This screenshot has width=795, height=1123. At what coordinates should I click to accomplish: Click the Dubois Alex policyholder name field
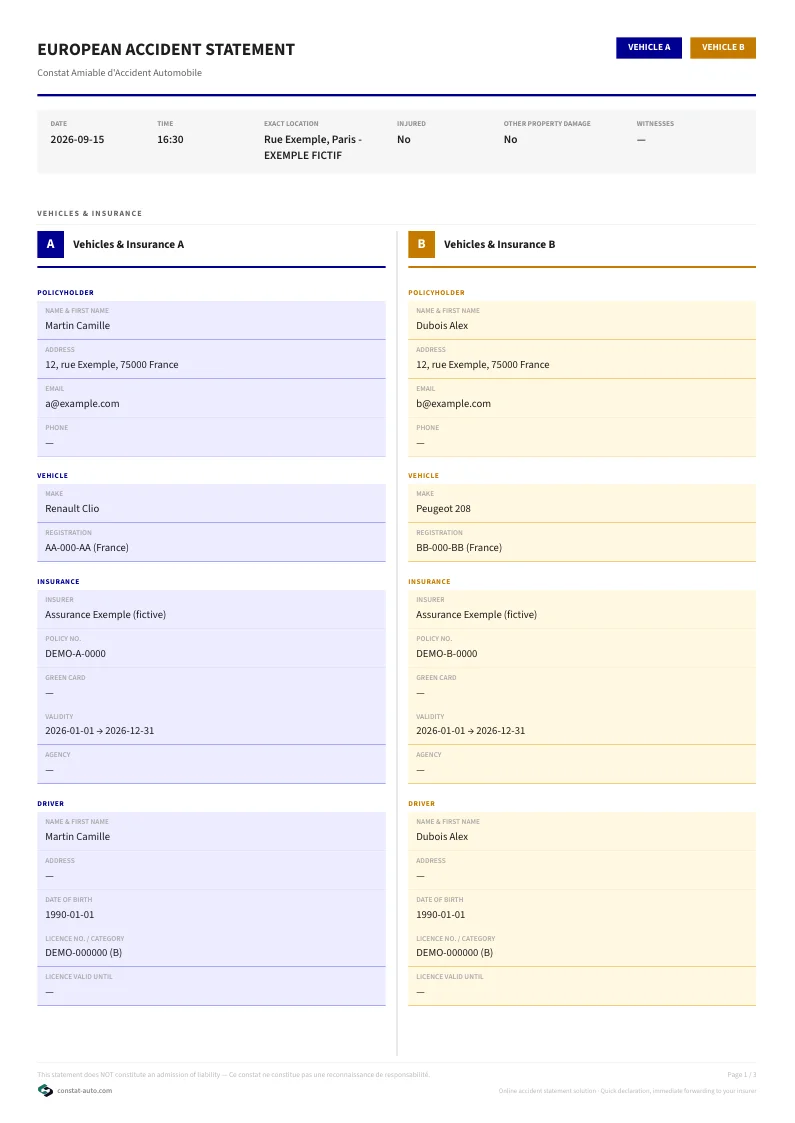582,319
